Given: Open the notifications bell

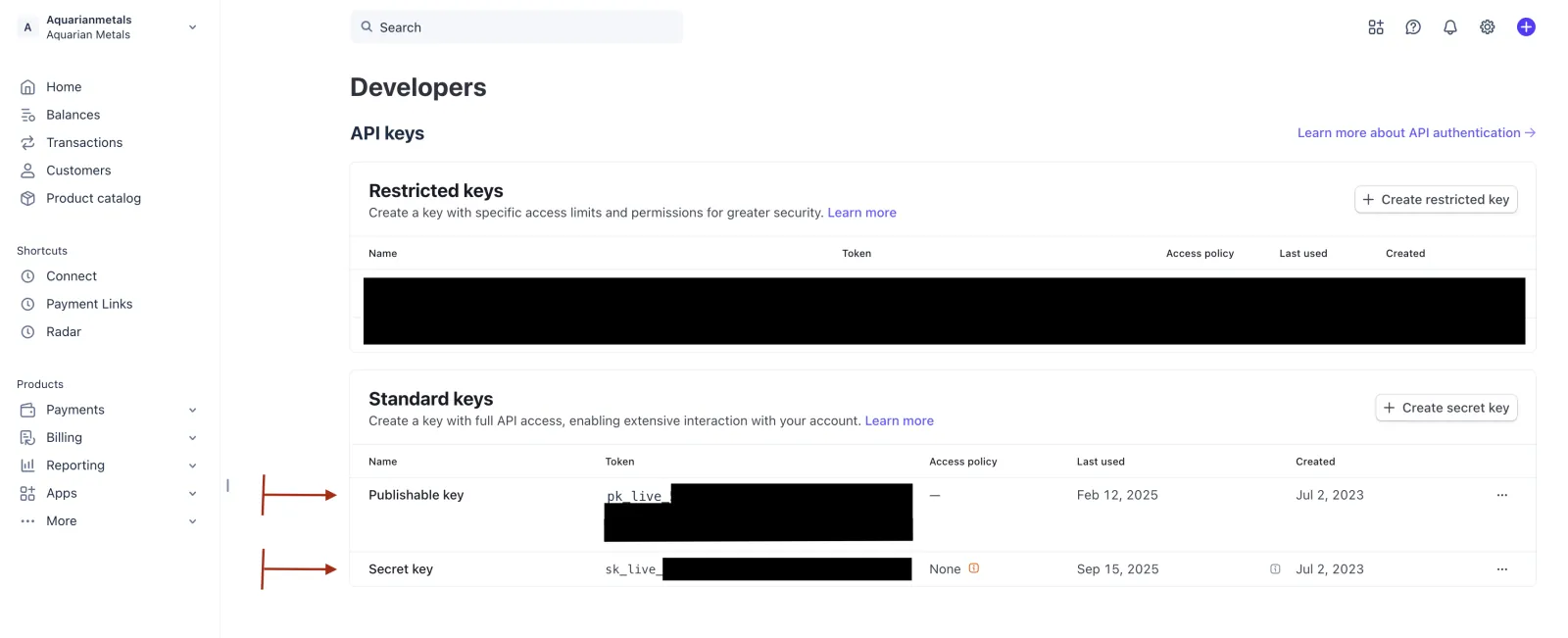Looking at the screenshot, I should point(1450,27).
